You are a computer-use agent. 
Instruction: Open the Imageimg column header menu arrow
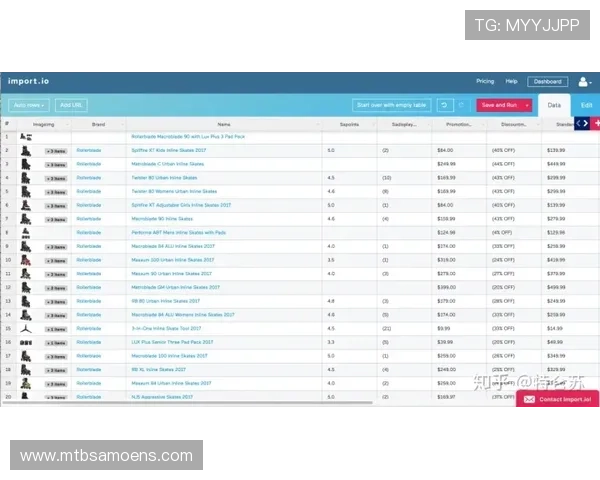(68, 124)
